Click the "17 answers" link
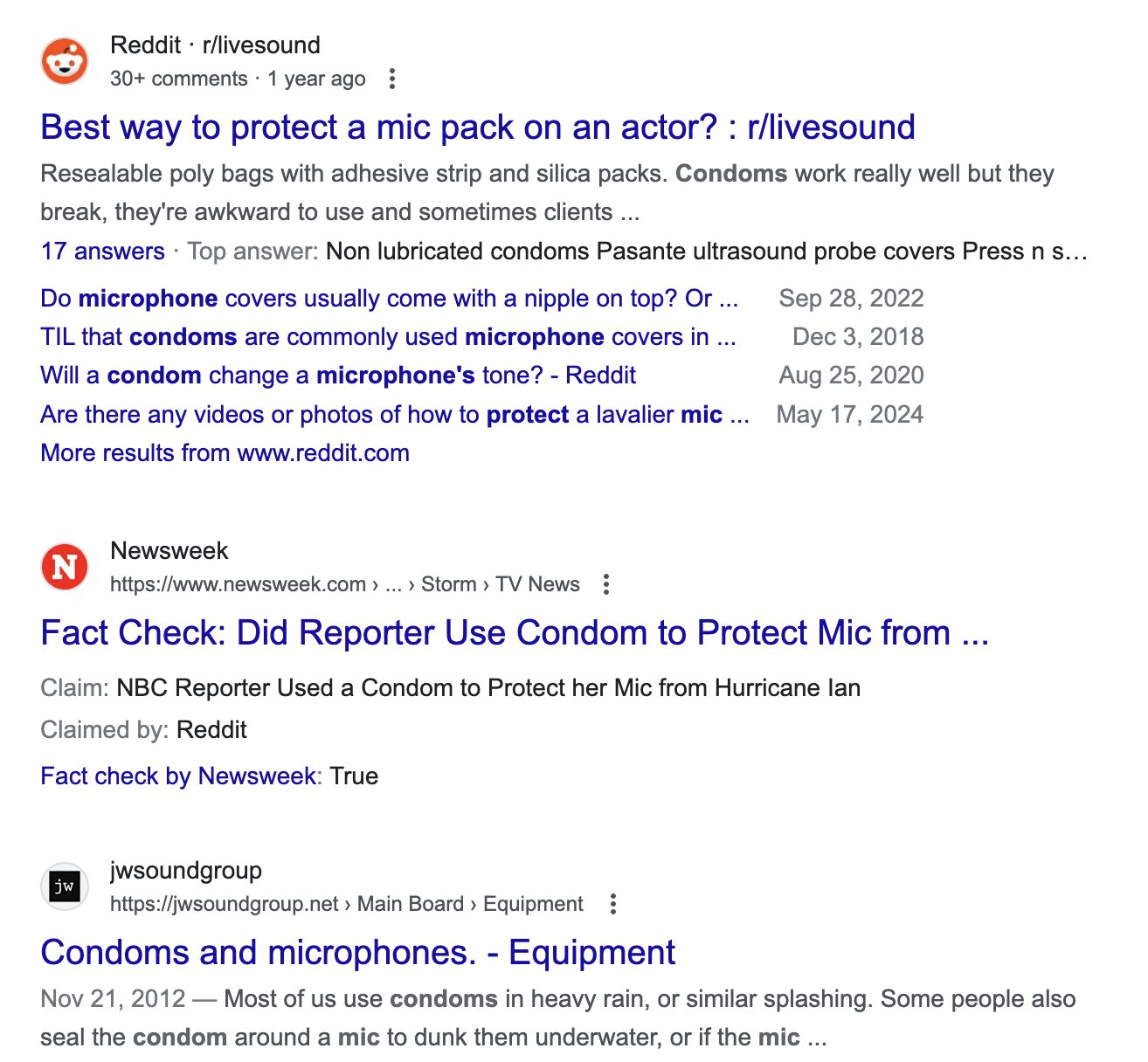This screenshot has width=1148, height=1062. [102, 252]
